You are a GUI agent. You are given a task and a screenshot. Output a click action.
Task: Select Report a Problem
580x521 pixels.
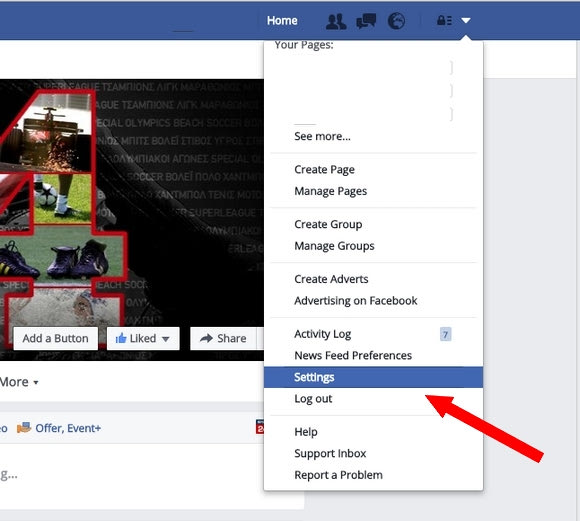coord(338,475)
